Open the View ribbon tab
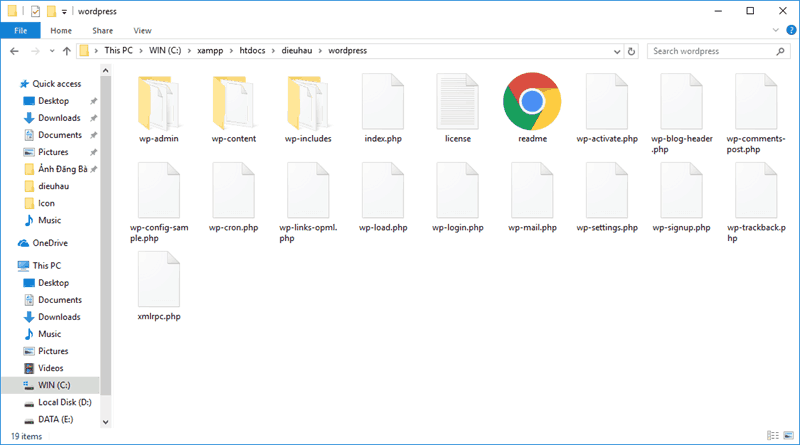The width and height of the screenshot is (800, 445). pos(142,31)
